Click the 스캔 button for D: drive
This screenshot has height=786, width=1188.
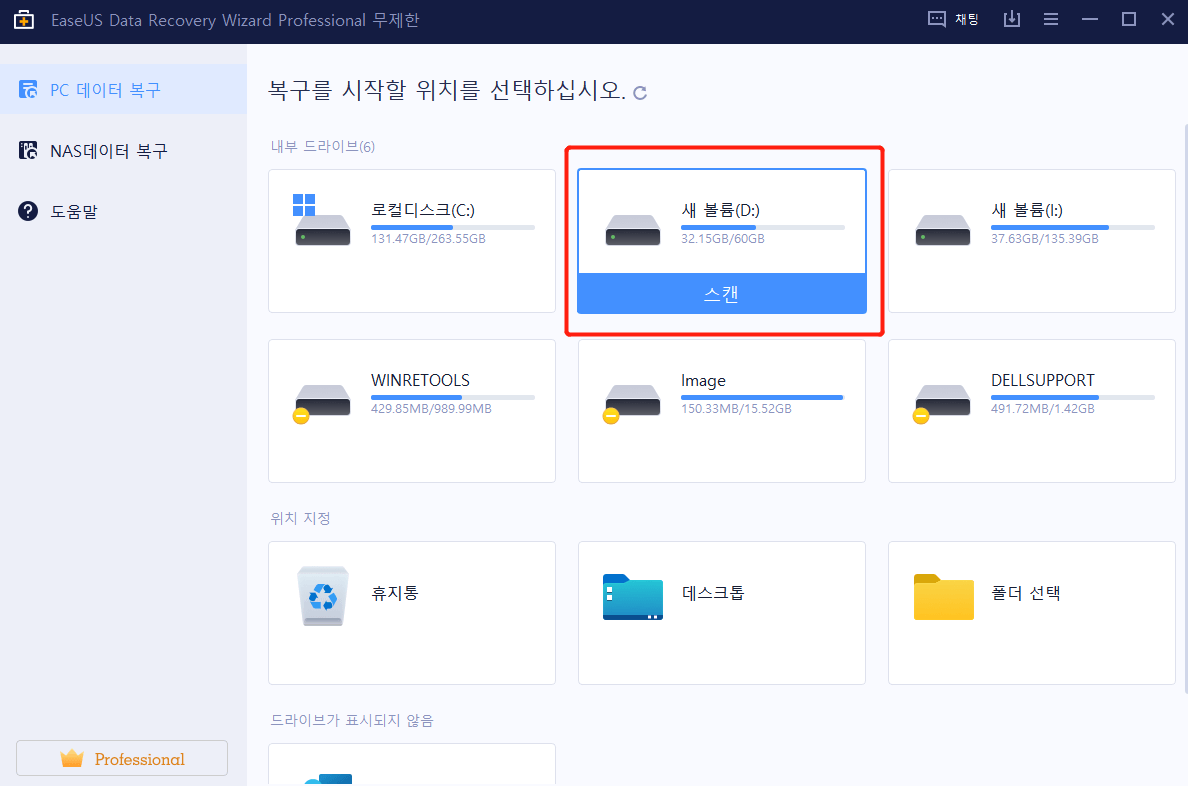[x=721, y=293]
